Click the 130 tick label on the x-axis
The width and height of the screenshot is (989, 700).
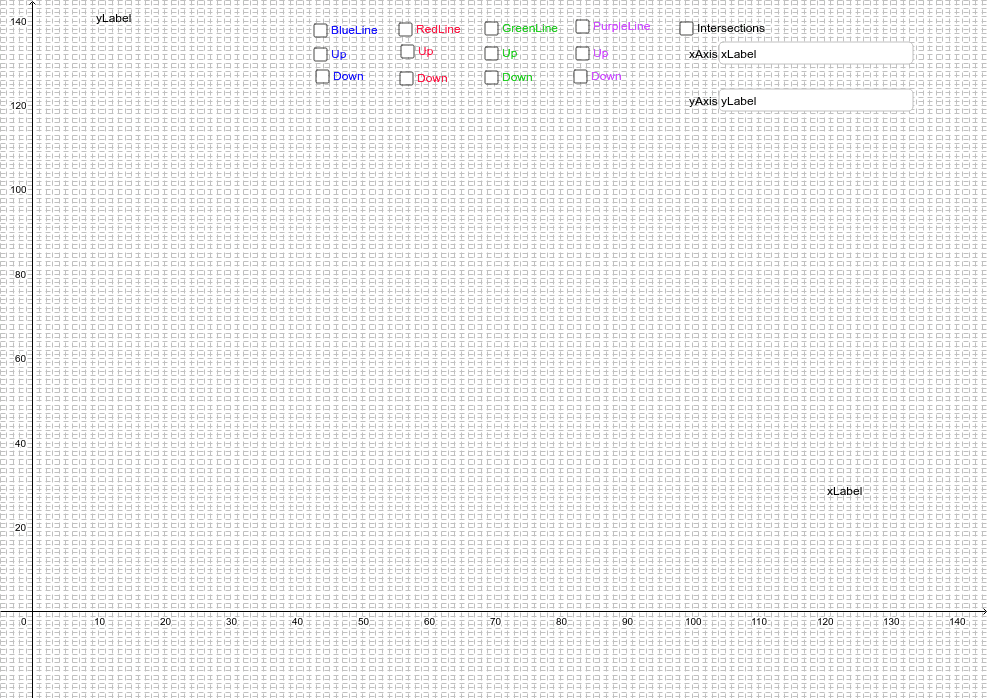coord(891,622)
